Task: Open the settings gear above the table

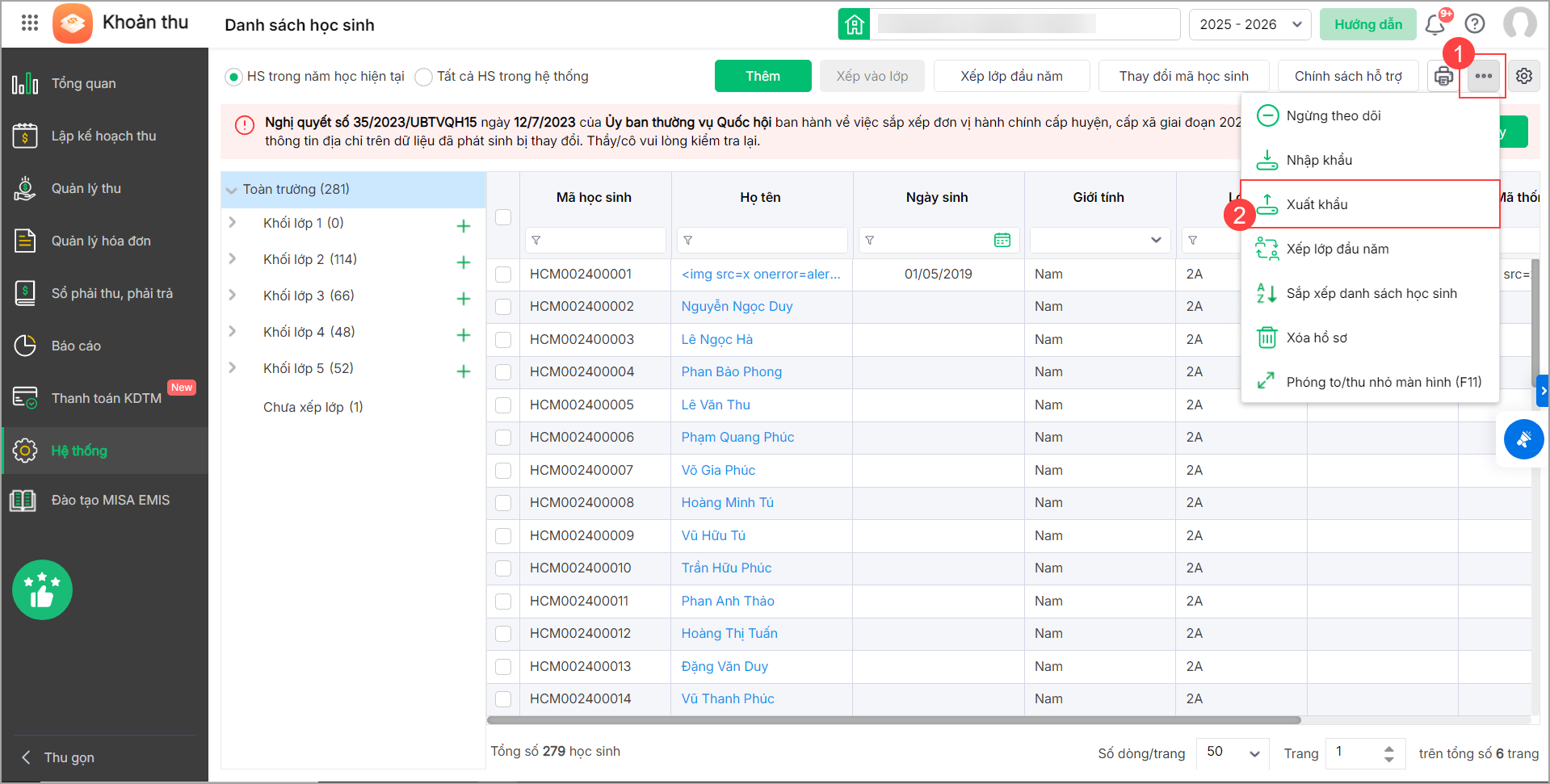Action: (x=1523, y=76)
